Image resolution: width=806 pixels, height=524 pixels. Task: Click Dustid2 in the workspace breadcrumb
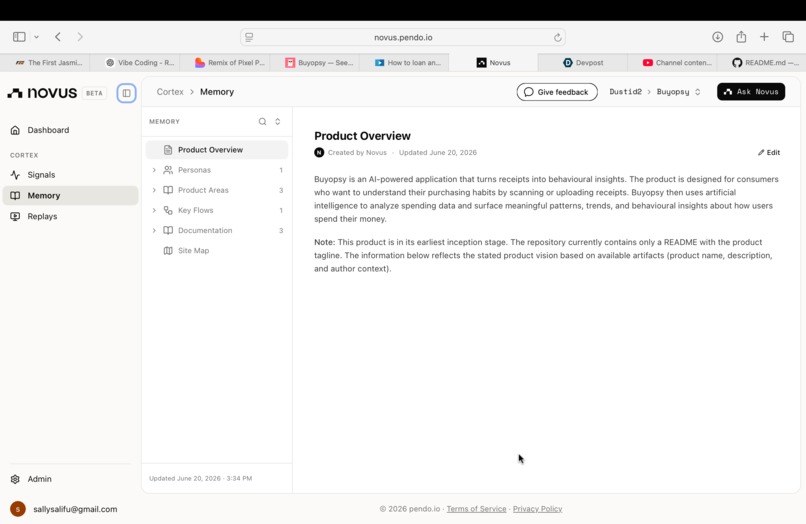pos(625,92)
